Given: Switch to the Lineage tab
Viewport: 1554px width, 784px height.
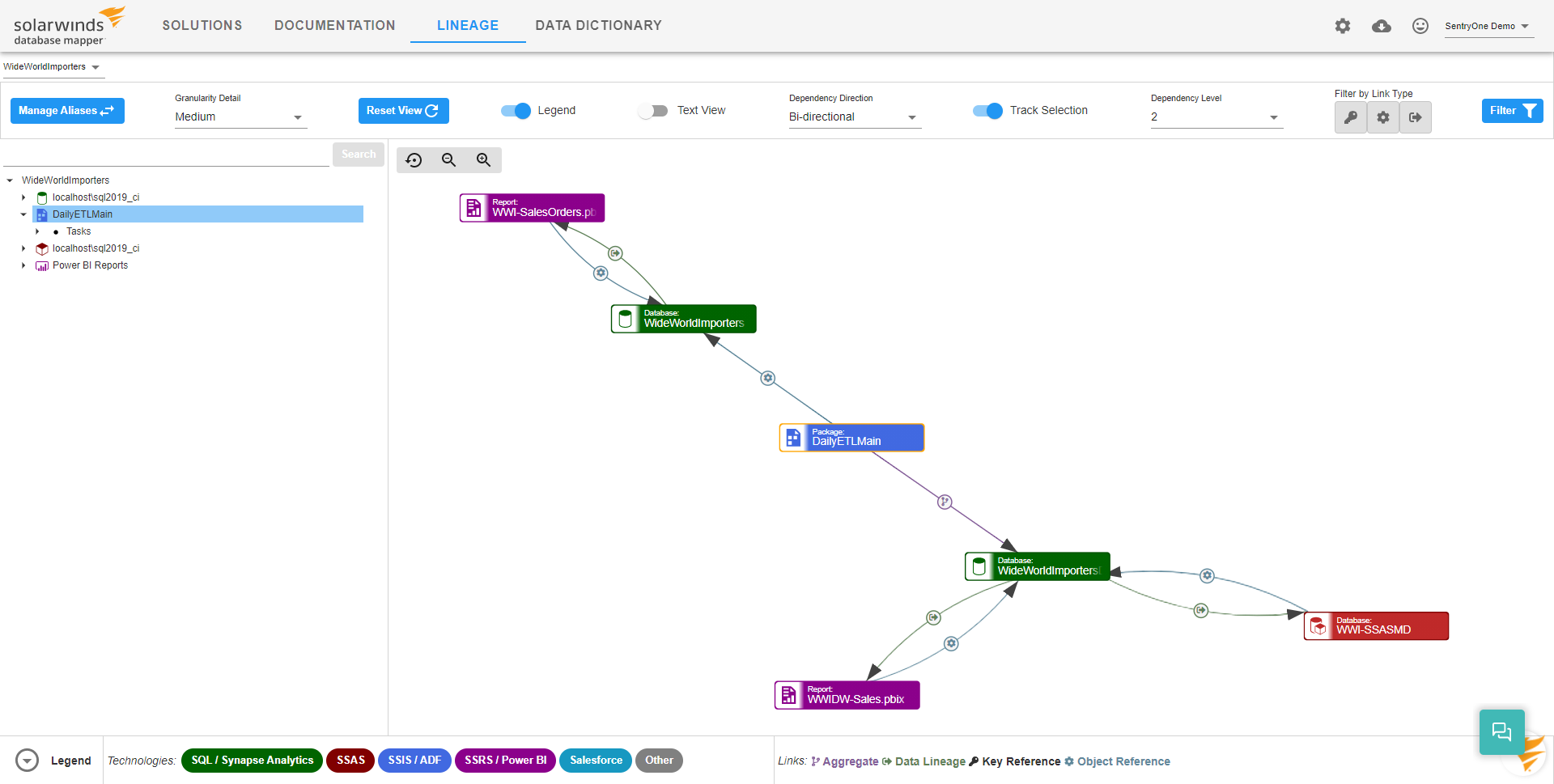Looking at the screenshot, I should (468, 26).
